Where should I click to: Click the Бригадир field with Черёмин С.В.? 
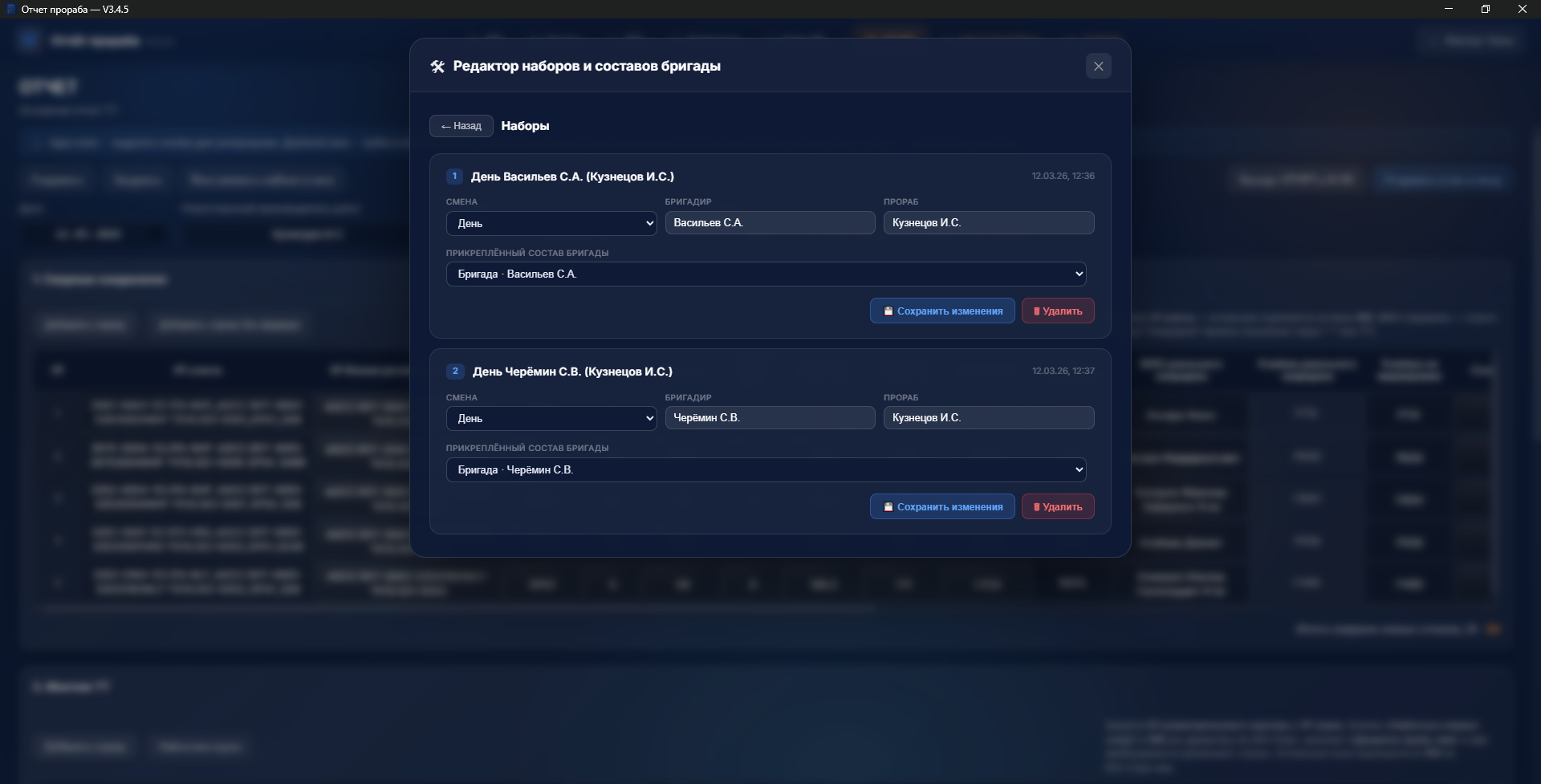[769, 418]
